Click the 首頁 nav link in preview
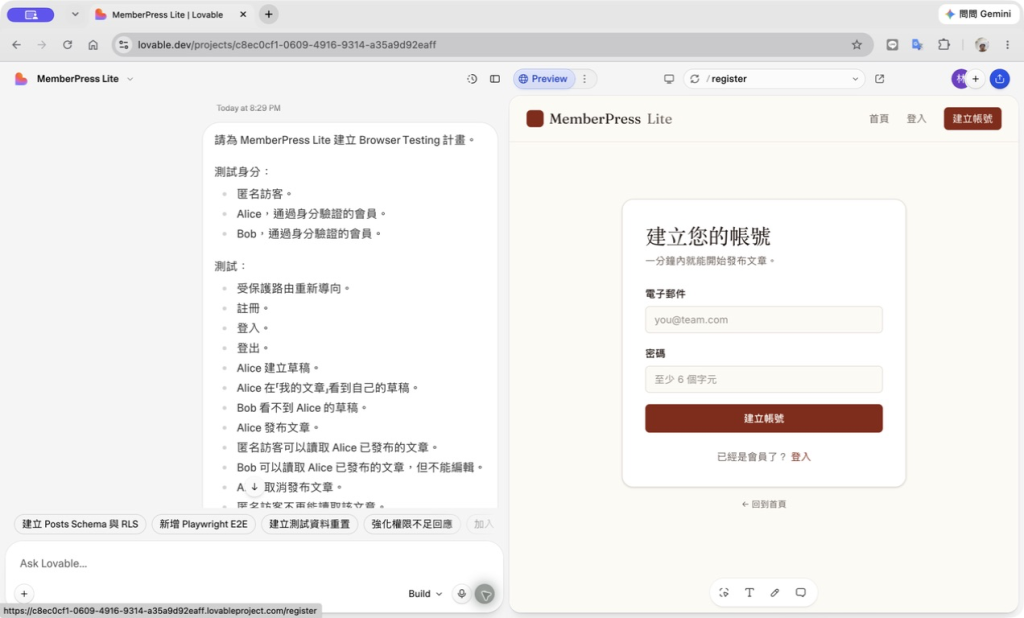1024x618 pixels. pos(878,119)
